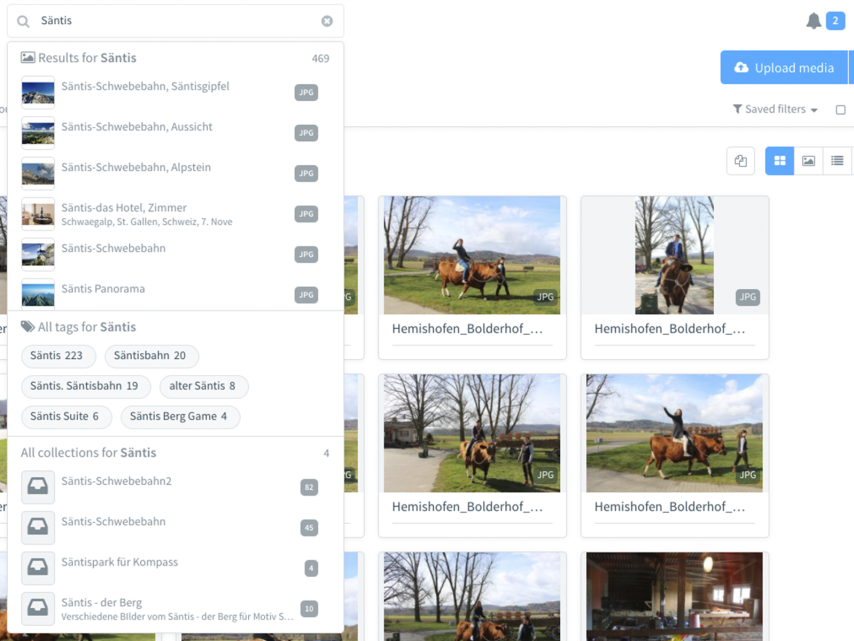Select the alter Säntis 8 tag

point(203,386)
